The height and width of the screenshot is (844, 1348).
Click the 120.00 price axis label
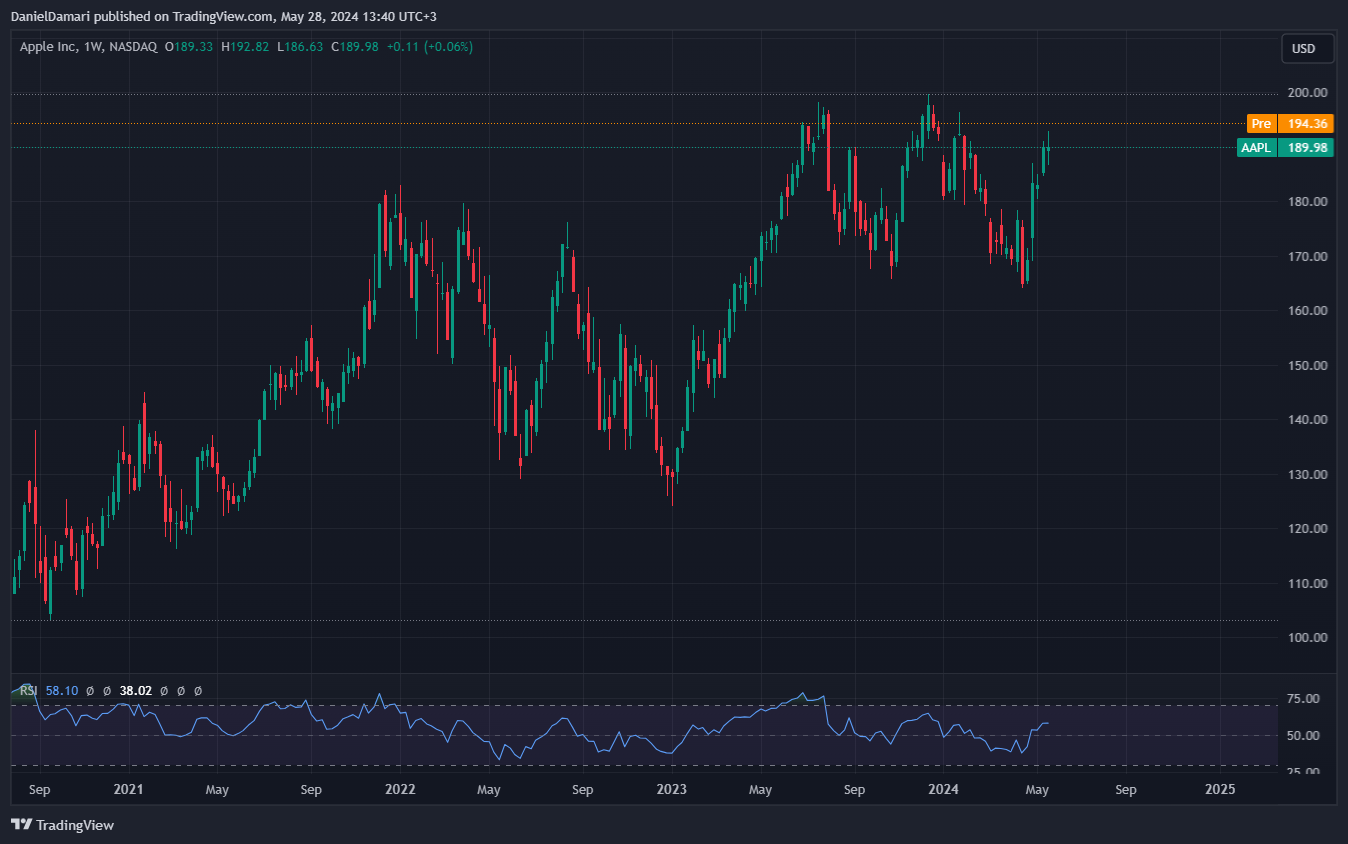click(1308, 529)
